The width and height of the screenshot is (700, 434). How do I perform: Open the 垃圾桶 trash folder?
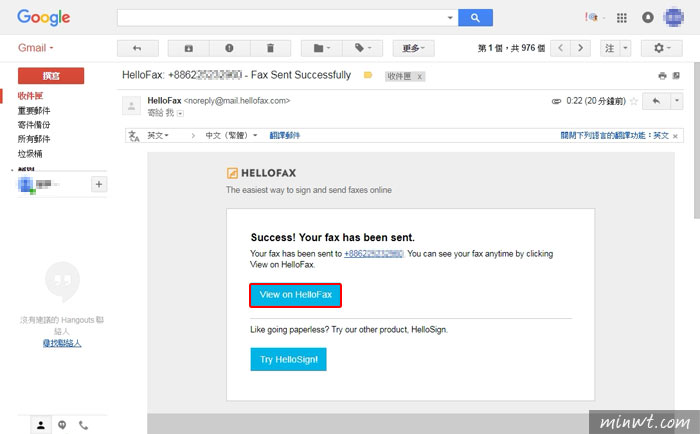(30, 154)
